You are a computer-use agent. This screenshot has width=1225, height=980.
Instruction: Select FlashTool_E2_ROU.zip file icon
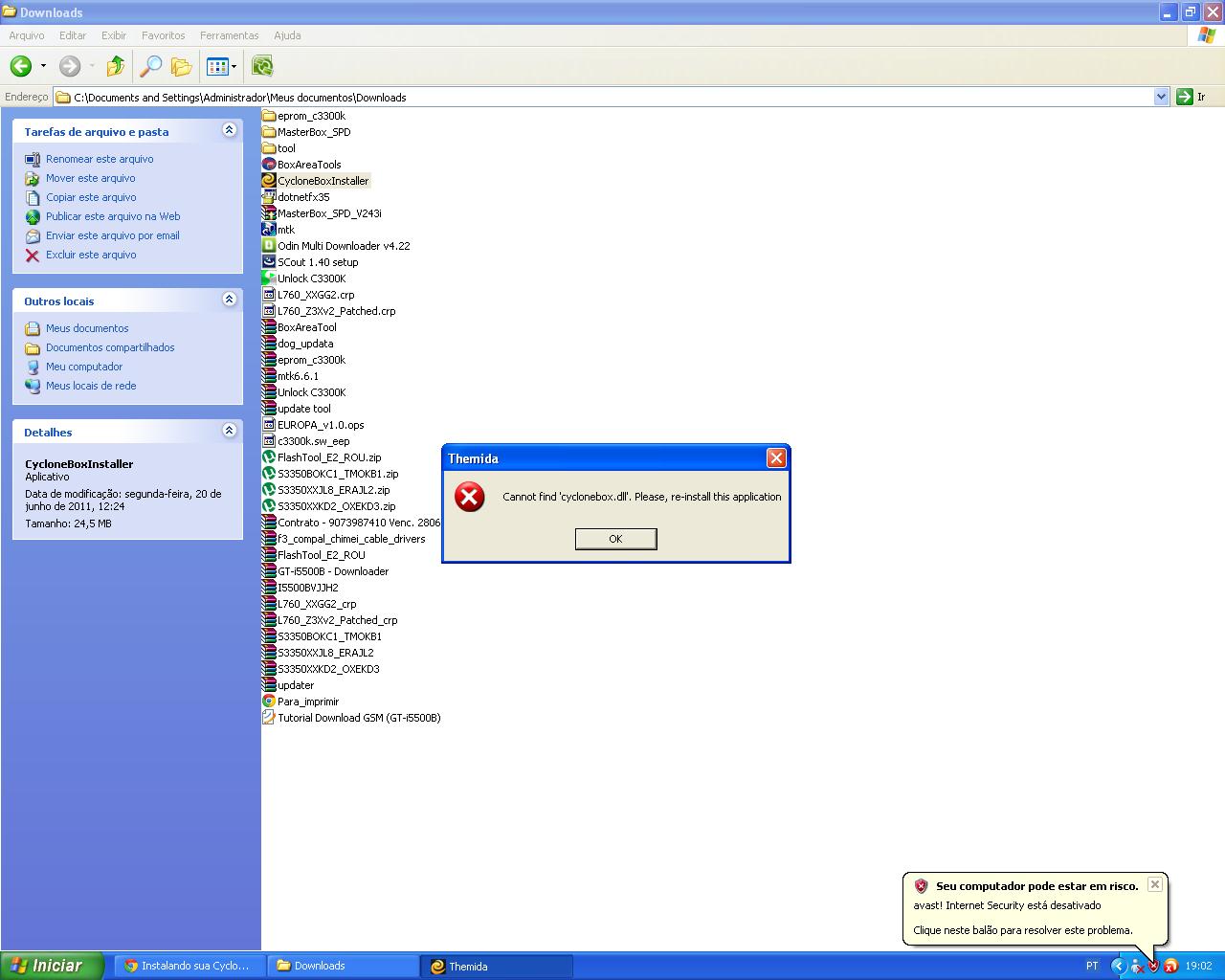click(269, 457)
